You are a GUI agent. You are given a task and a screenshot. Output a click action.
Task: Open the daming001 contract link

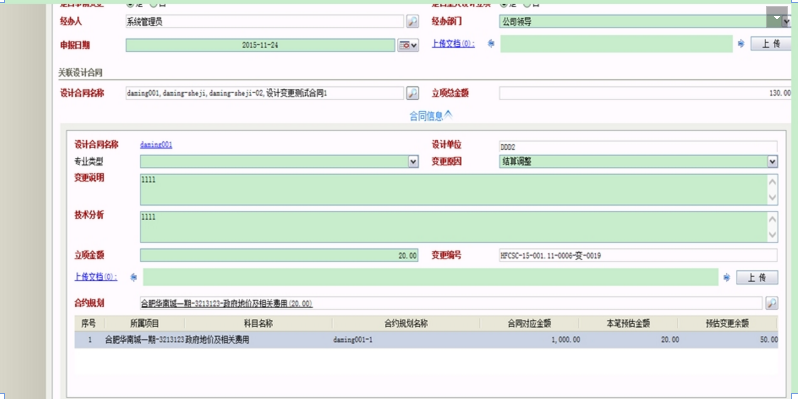156,145
